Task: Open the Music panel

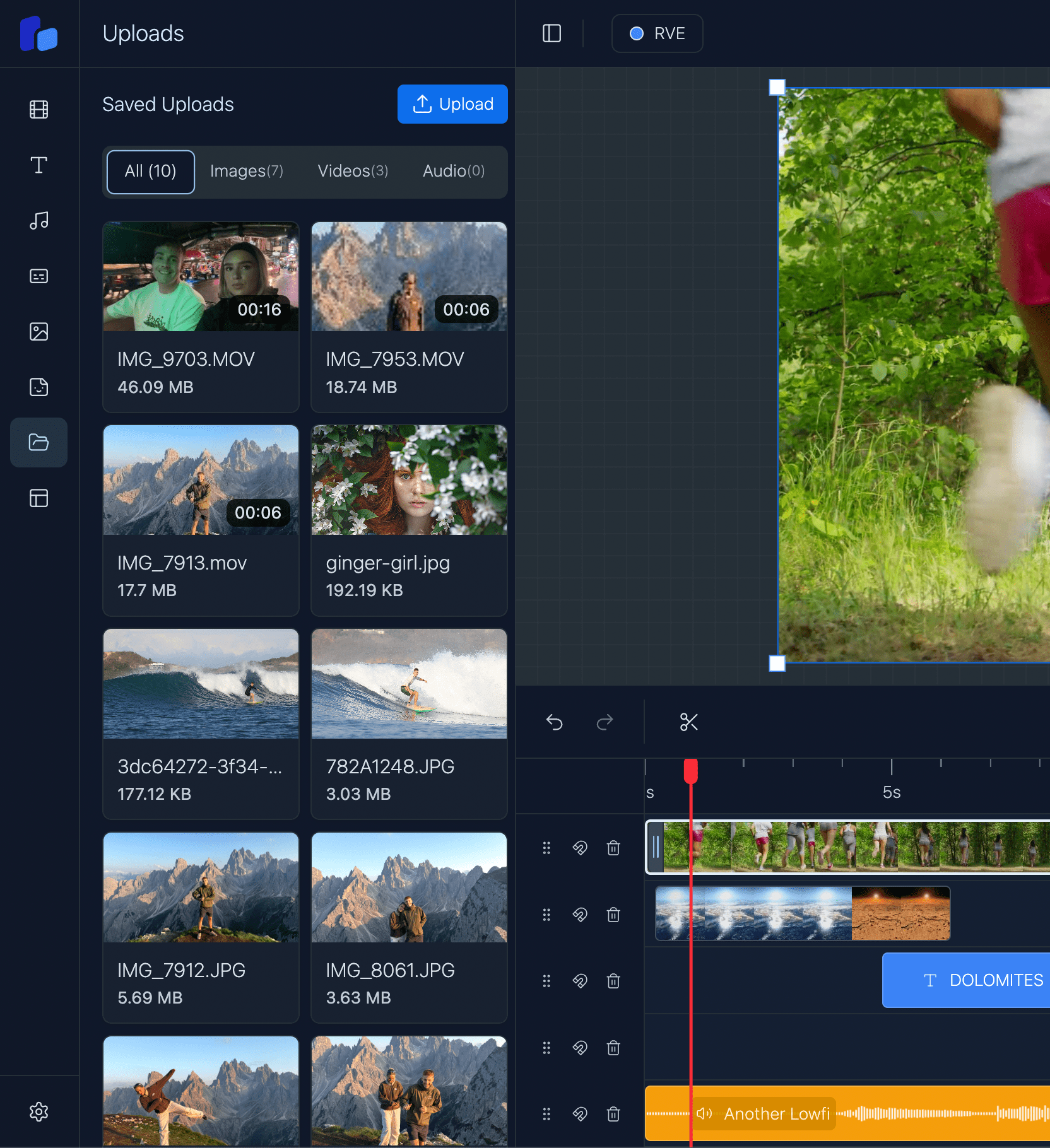Action: point(38,221)
